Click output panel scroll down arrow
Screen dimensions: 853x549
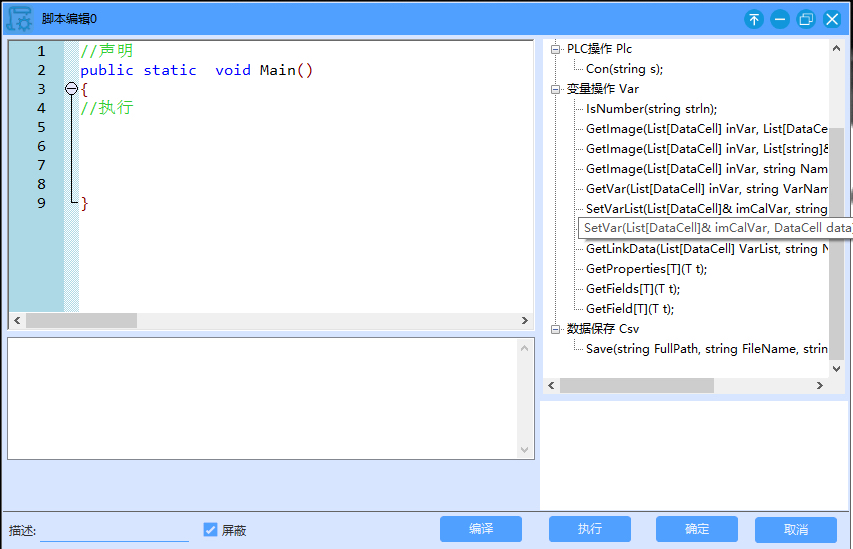524,450
